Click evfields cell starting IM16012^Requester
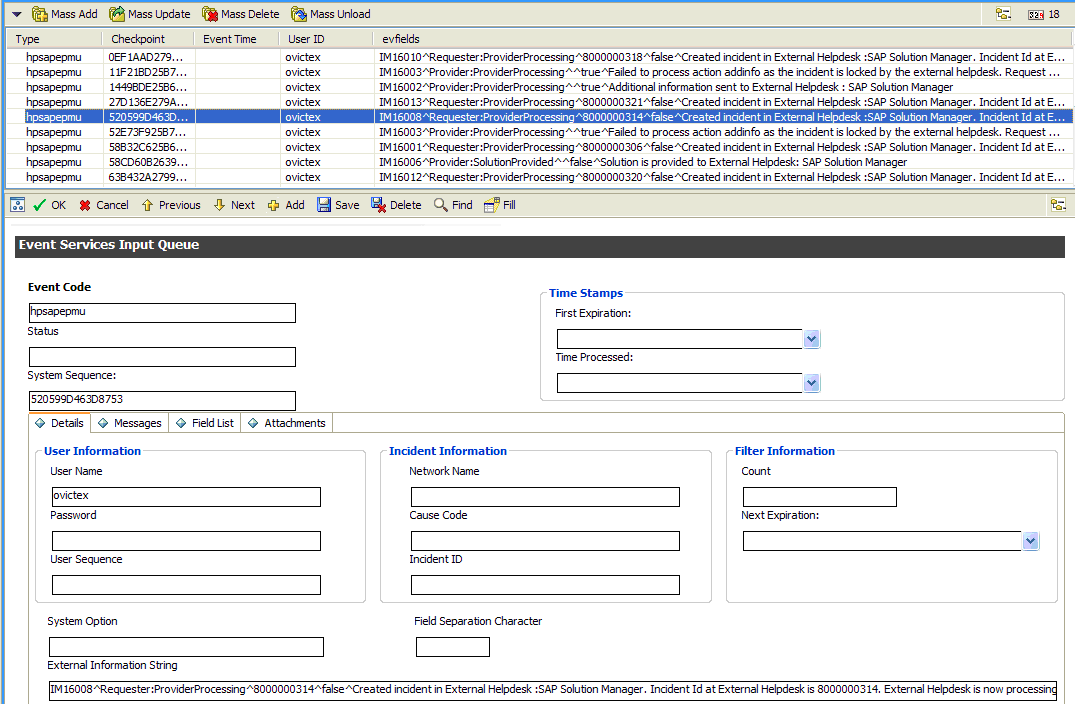This screenshot has width=1075, height=704. pos(722,178)
